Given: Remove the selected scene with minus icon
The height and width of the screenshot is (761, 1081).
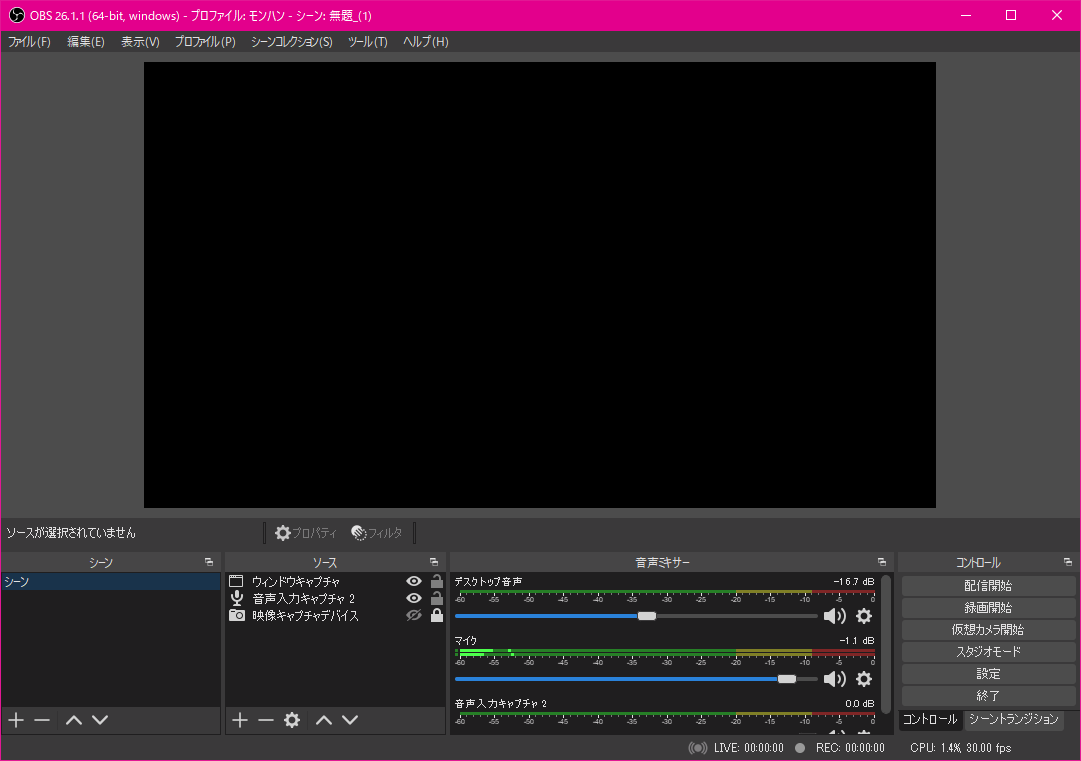Looking at the screenshot, I should click(x=42, y=720).
